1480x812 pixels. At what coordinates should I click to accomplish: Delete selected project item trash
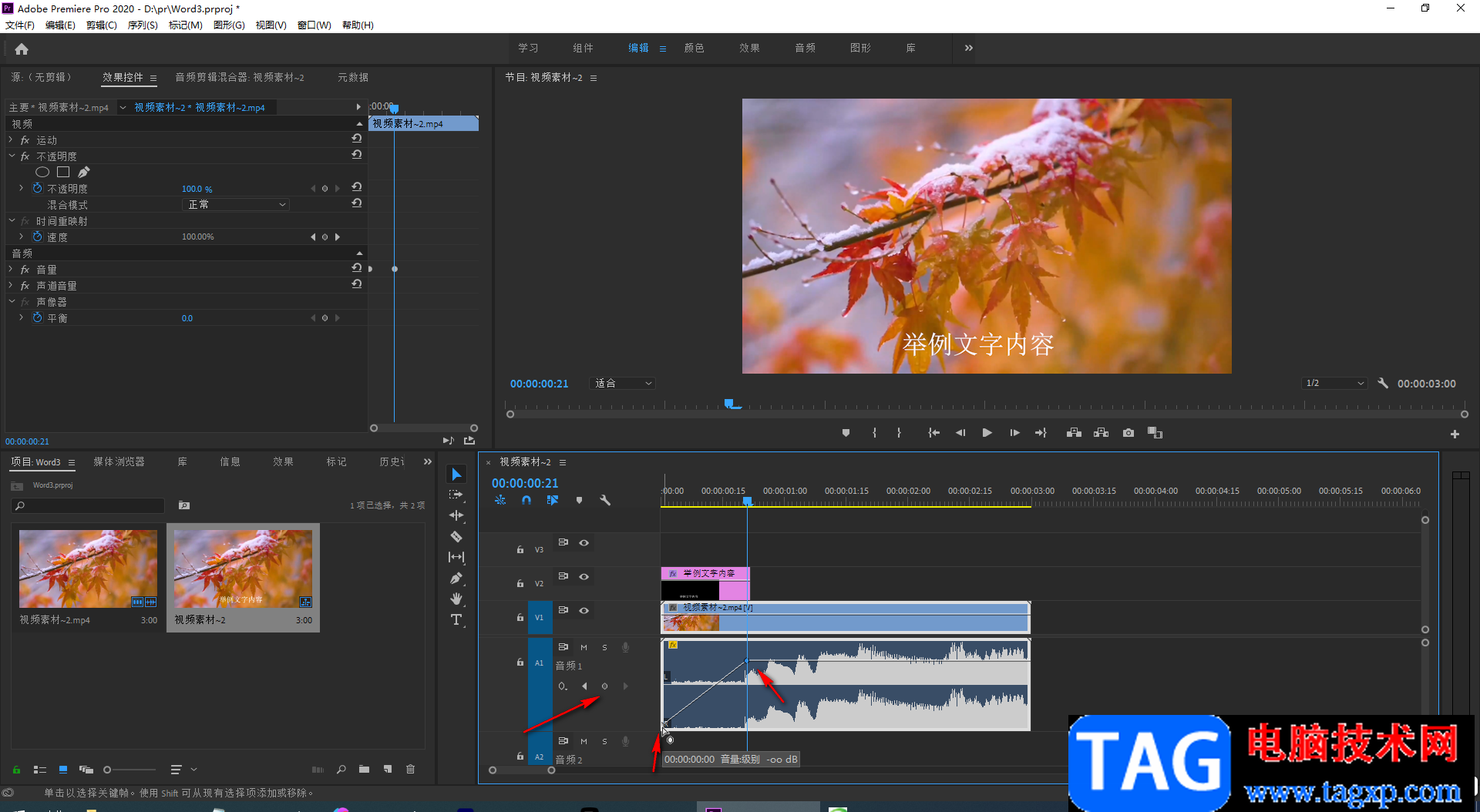tap(411, 769)
